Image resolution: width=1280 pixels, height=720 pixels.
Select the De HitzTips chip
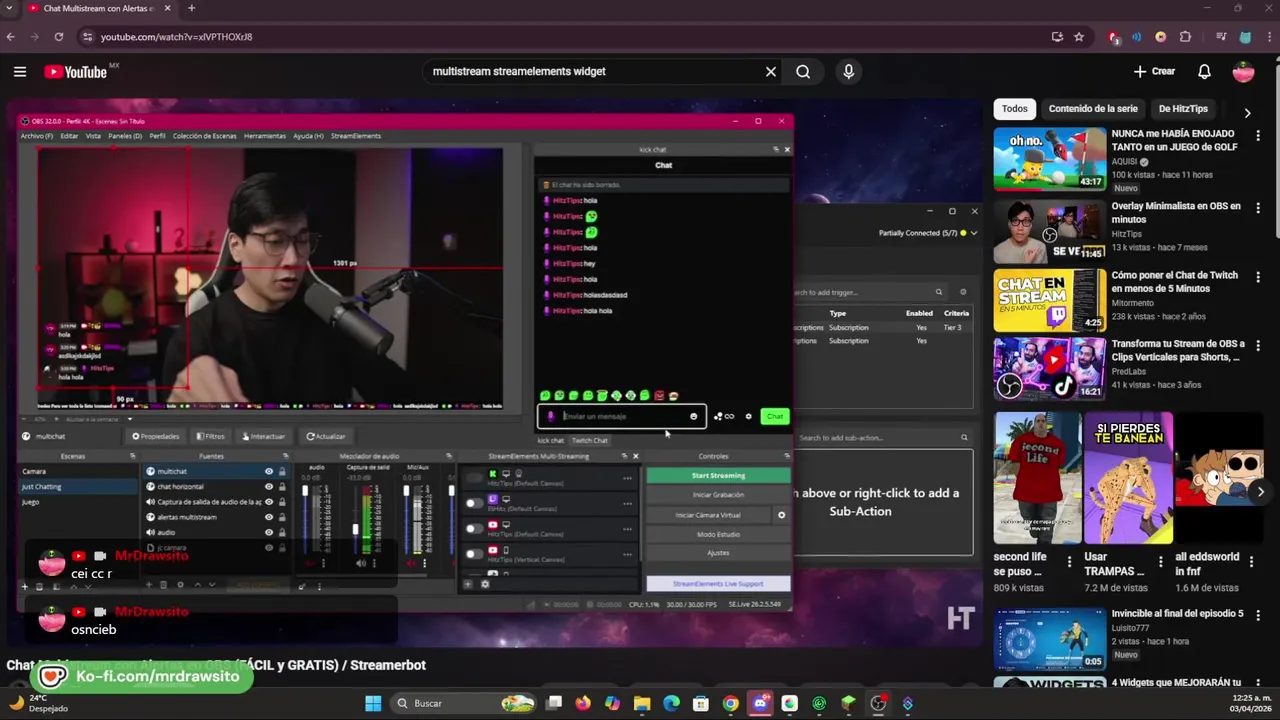click(1183, 108)
